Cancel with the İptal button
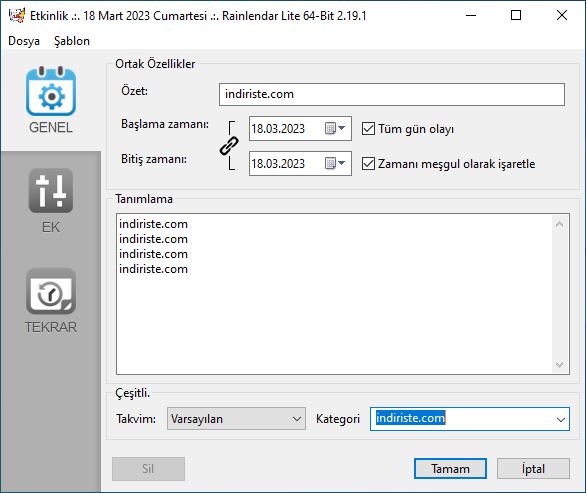 pyautogui.click(x=533, y=468)
